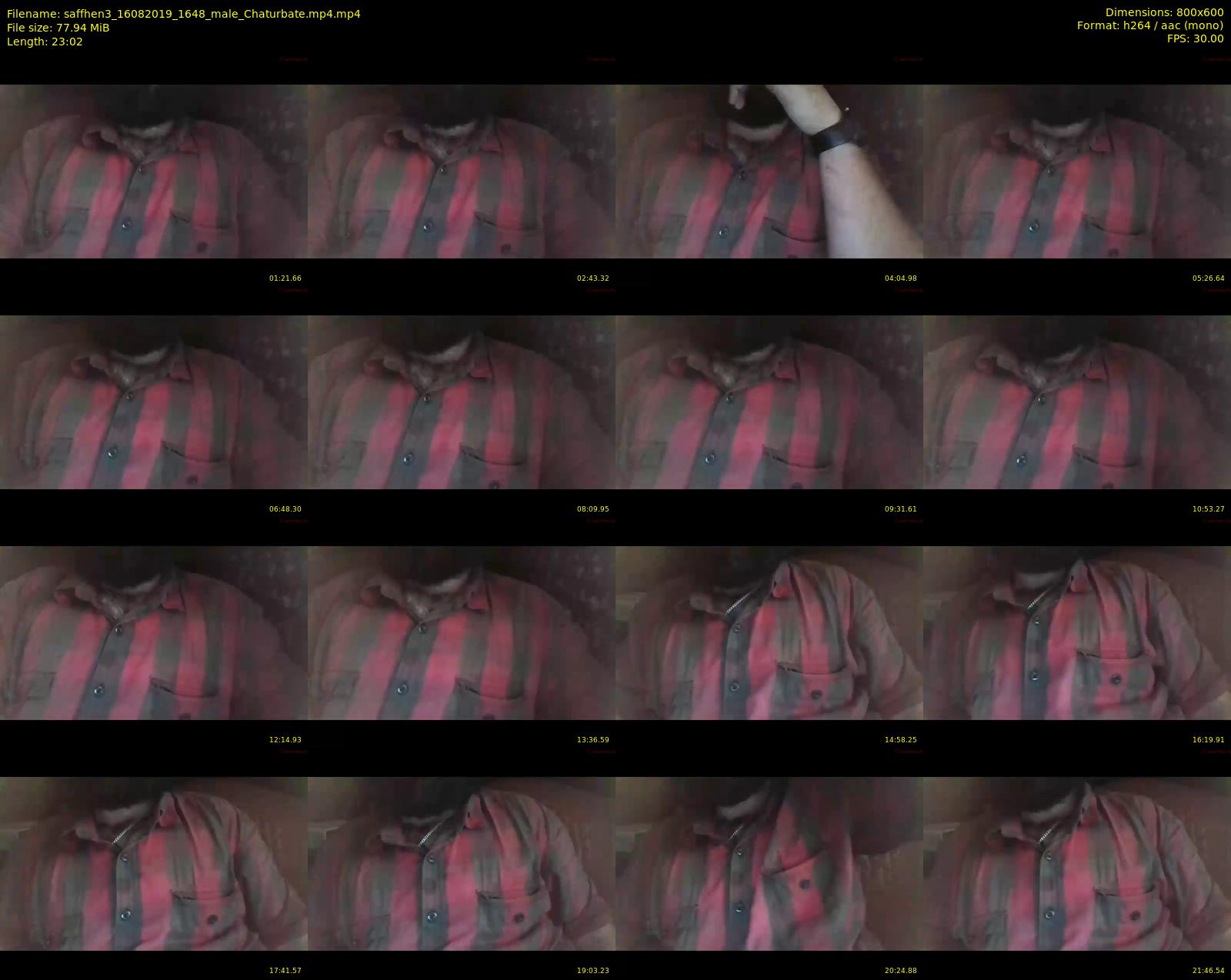Select the thumbnail stamped 21:46.54
1231x980 pixels.
[1077, 863]
